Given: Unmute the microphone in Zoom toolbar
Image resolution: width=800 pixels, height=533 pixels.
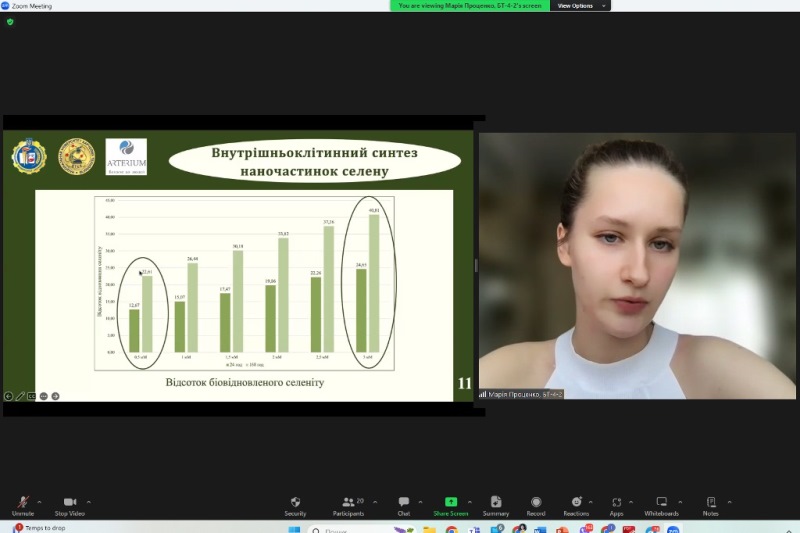Looking at the screenshot, I should [22, 503].
